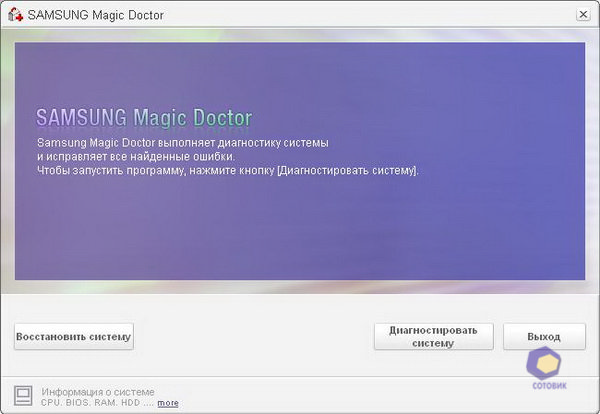
Task: Click the line 'Samsung Magic Doctor выполняет диагностику системы'
Action: tap(183, 143)
